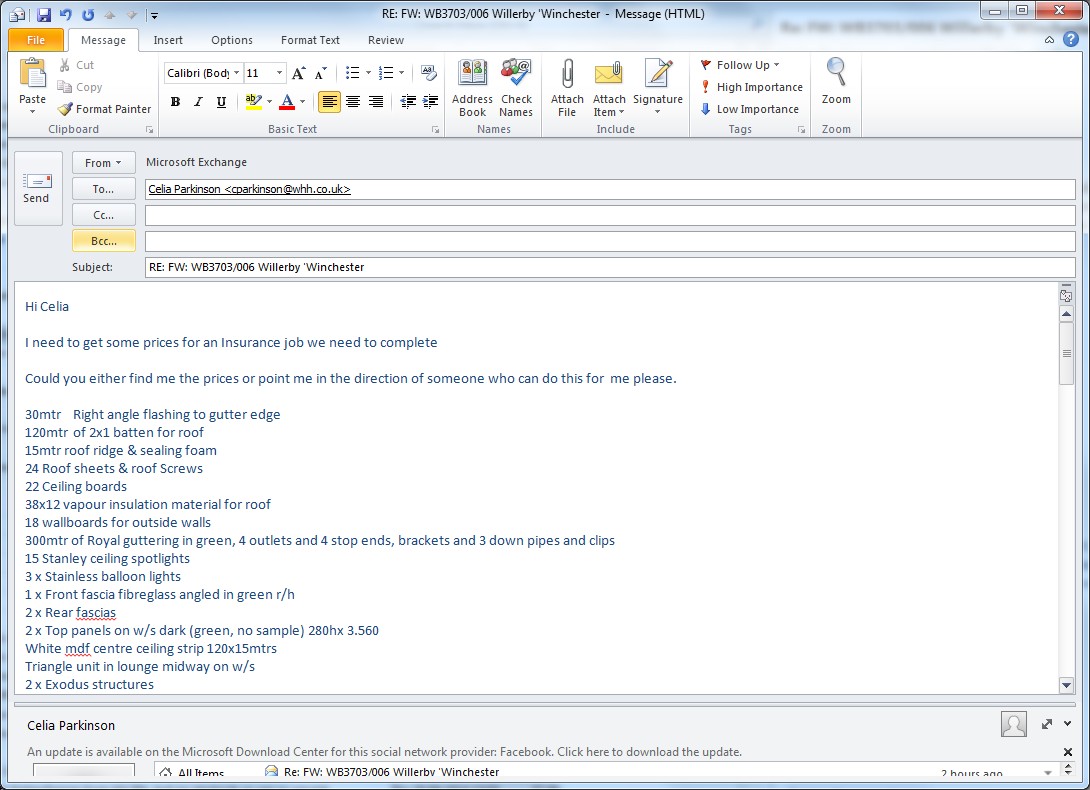Apply yellow text highlight color
1090x790 pixels.
(x=253, y=102)
